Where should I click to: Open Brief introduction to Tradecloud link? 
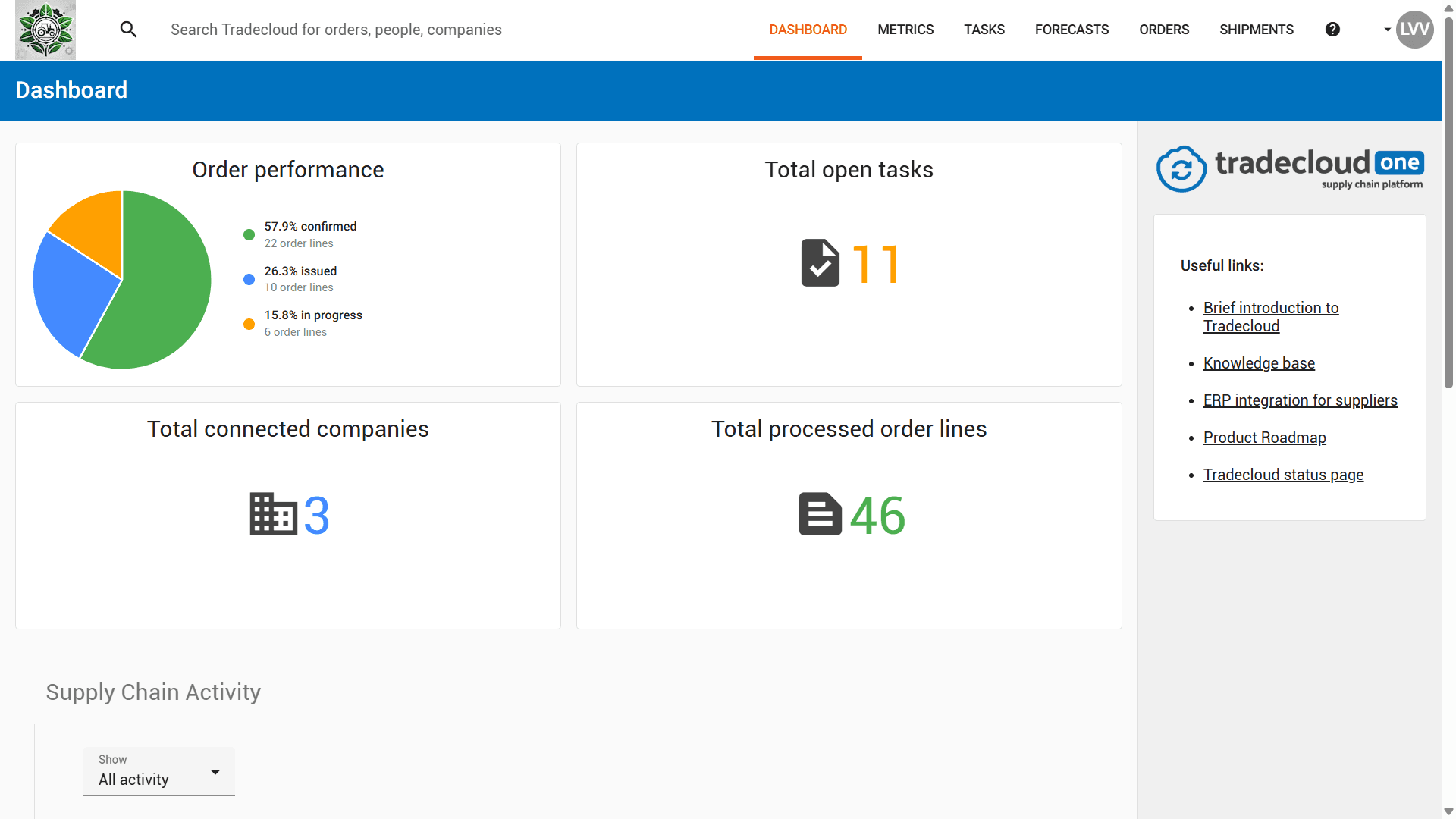(x=1271, y=317)
